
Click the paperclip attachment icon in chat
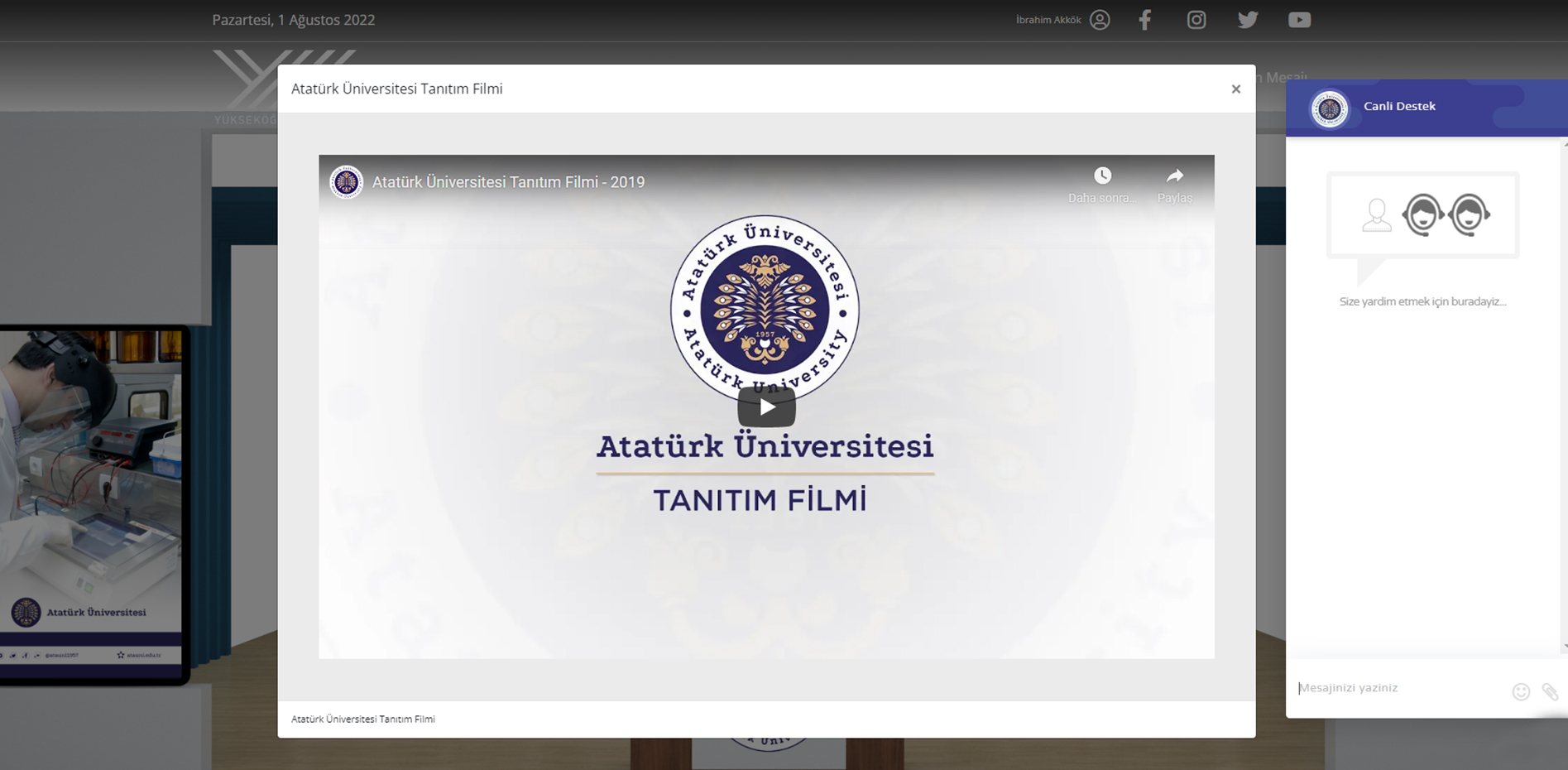point(1550,691)
